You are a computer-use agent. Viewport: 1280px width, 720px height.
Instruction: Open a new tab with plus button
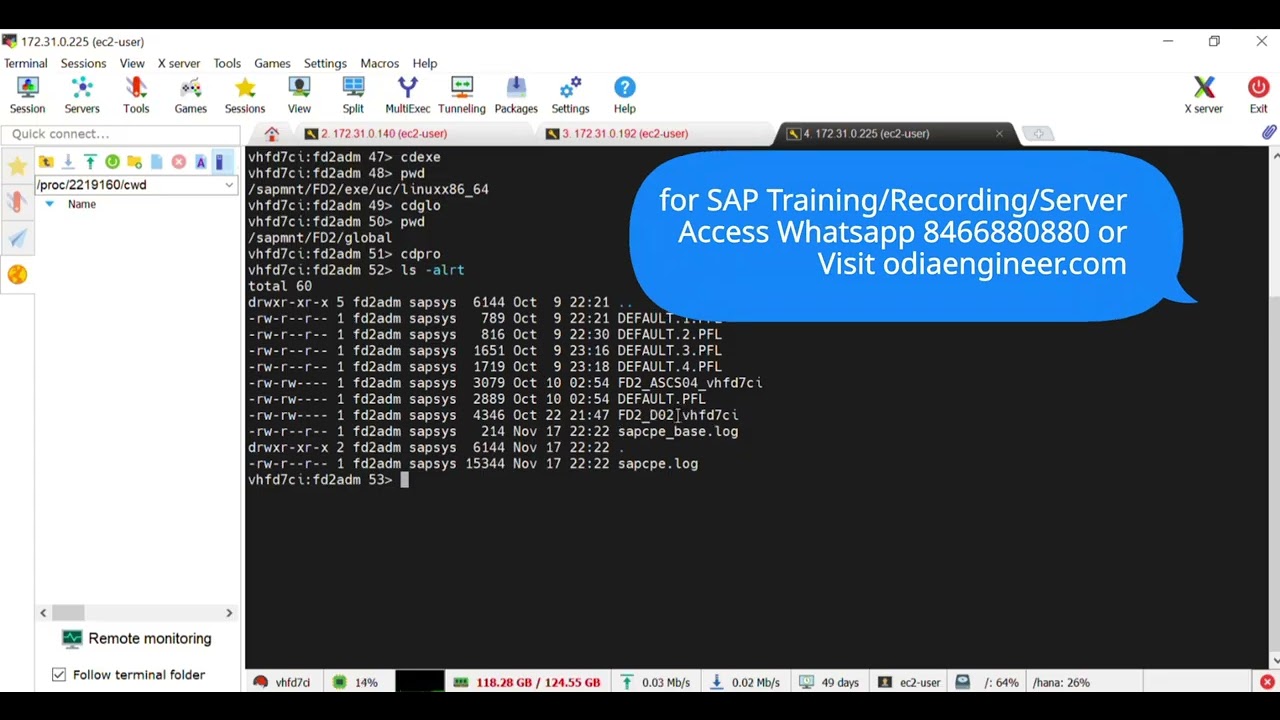coord(1038,134)
